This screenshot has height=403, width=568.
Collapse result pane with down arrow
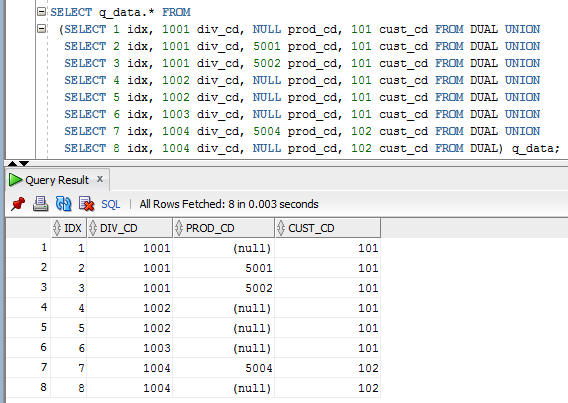tap(24, 163)
